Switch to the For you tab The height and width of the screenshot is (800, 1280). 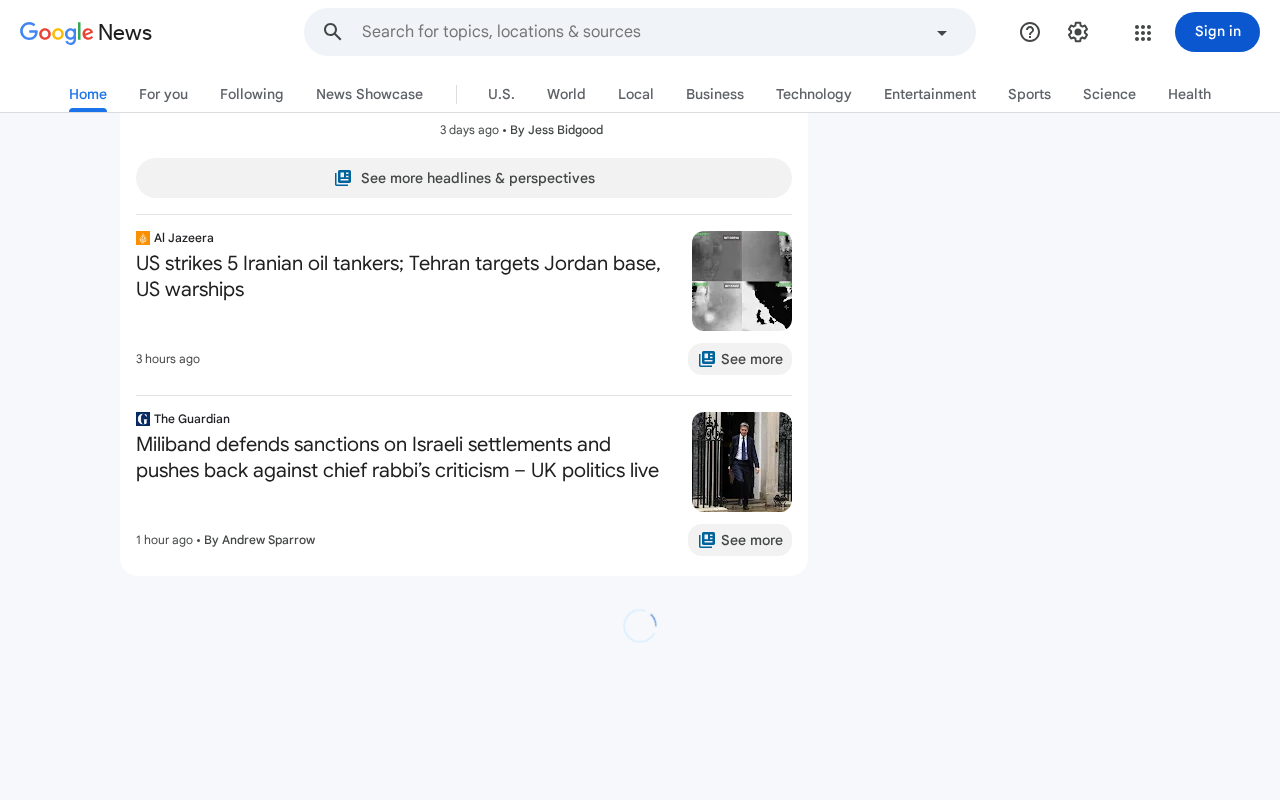pyautogui.click(x=164, y=94)
